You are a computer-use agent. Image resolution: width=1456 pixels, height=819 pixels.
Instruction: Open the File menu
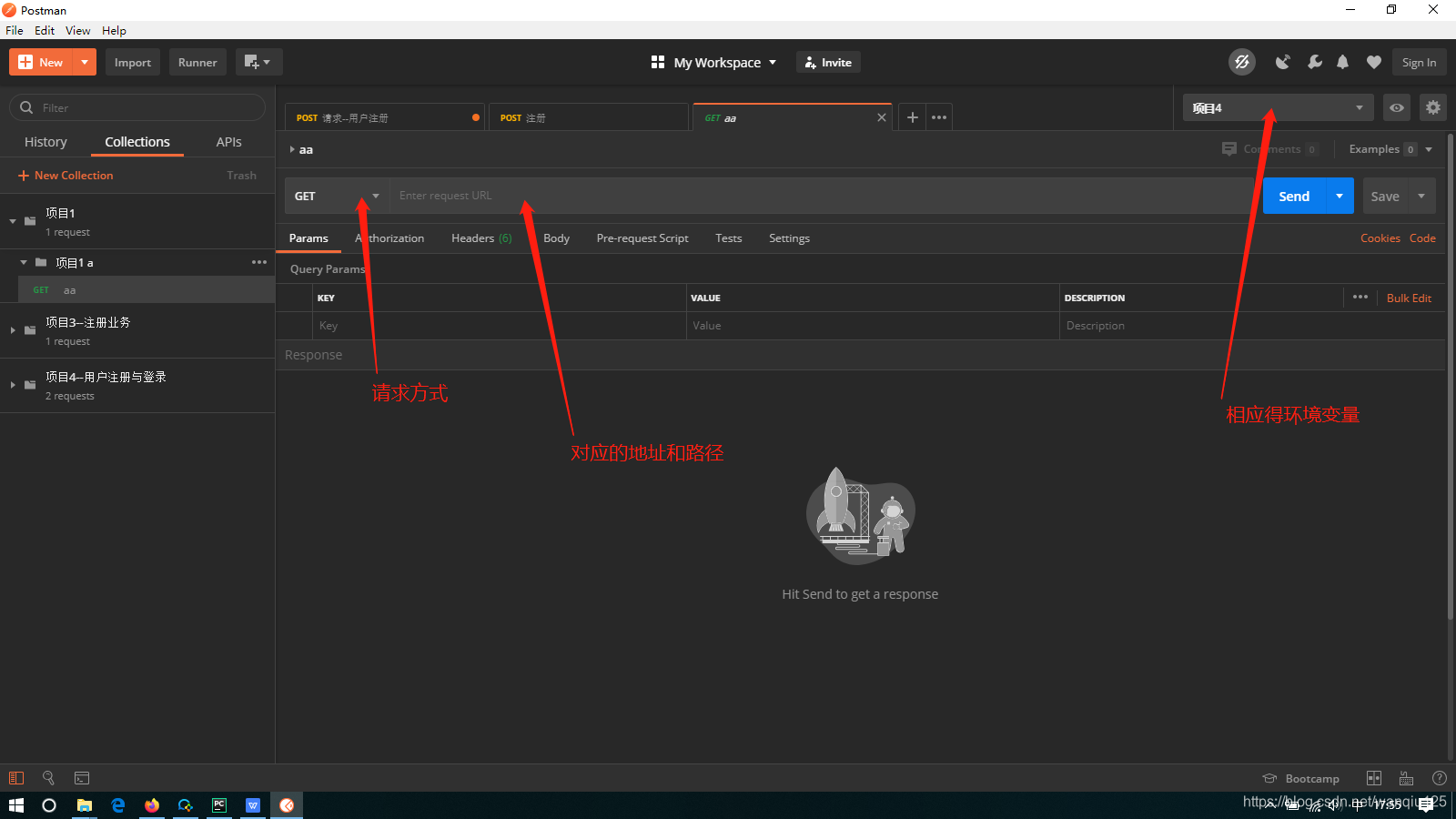coord(15,30)
